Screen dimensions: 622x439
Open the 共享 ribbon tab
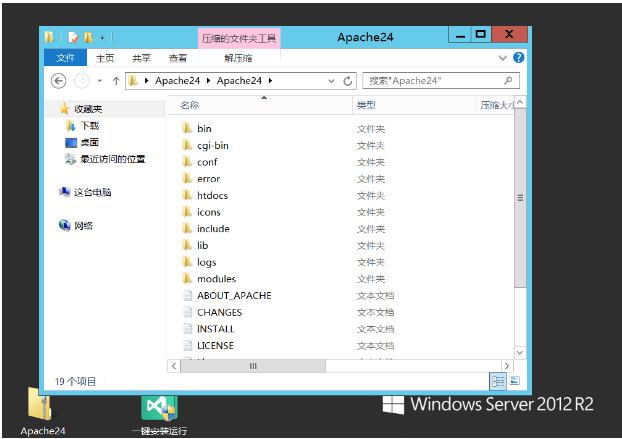[141, 58]
